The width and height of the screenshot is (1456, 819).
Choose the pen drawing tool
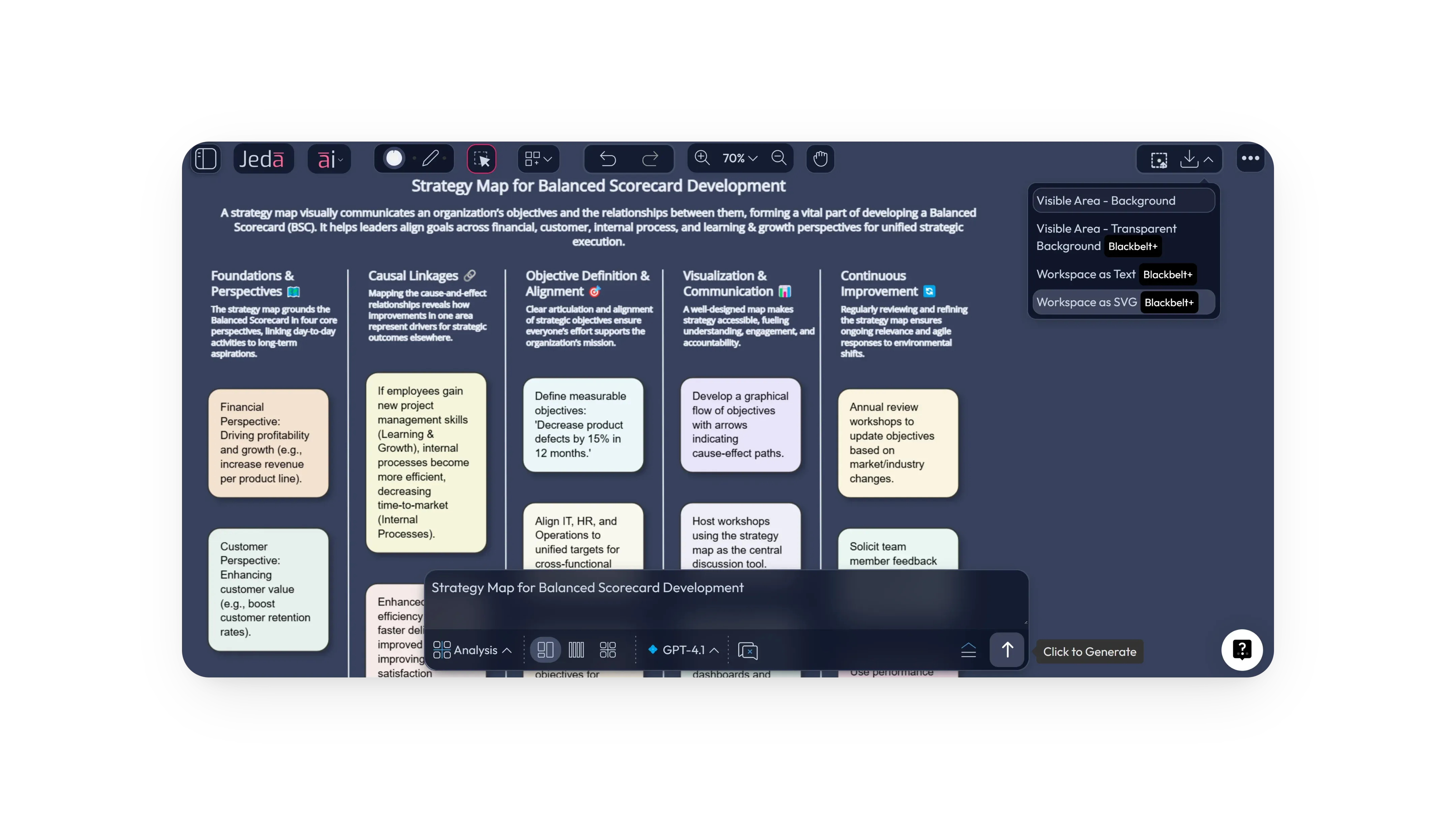431,159
